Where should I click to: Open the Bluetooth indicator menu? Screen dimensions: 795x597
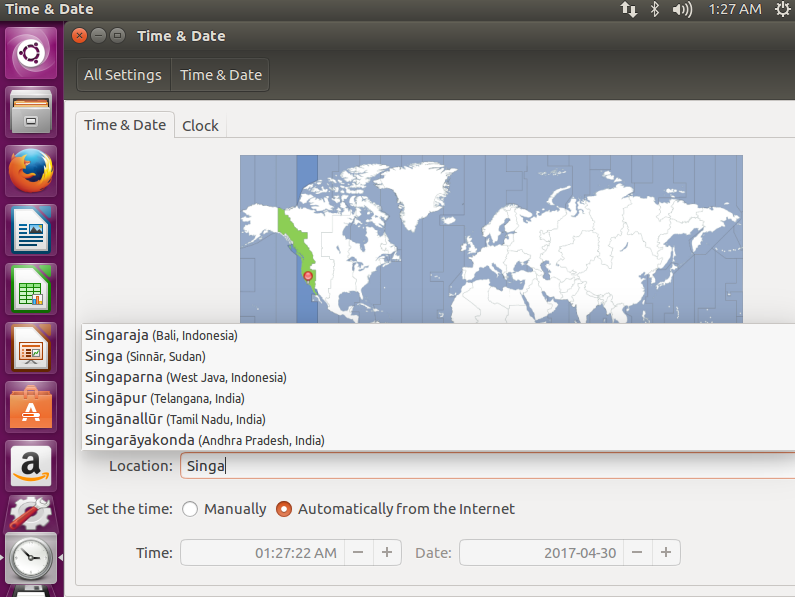[x=655, y=9]
